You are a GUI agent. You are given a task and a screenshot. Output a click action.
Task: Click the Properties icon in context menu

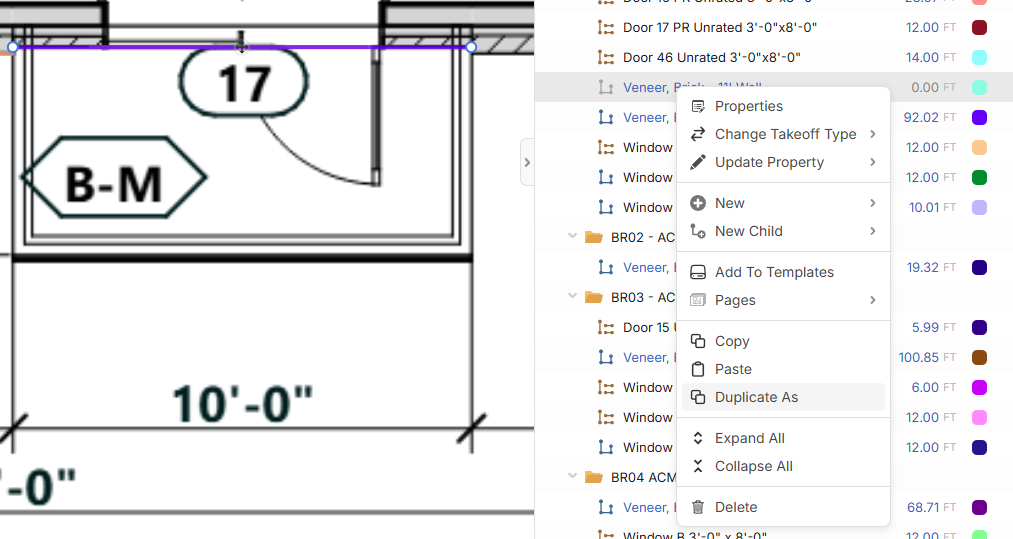[698, 106]
